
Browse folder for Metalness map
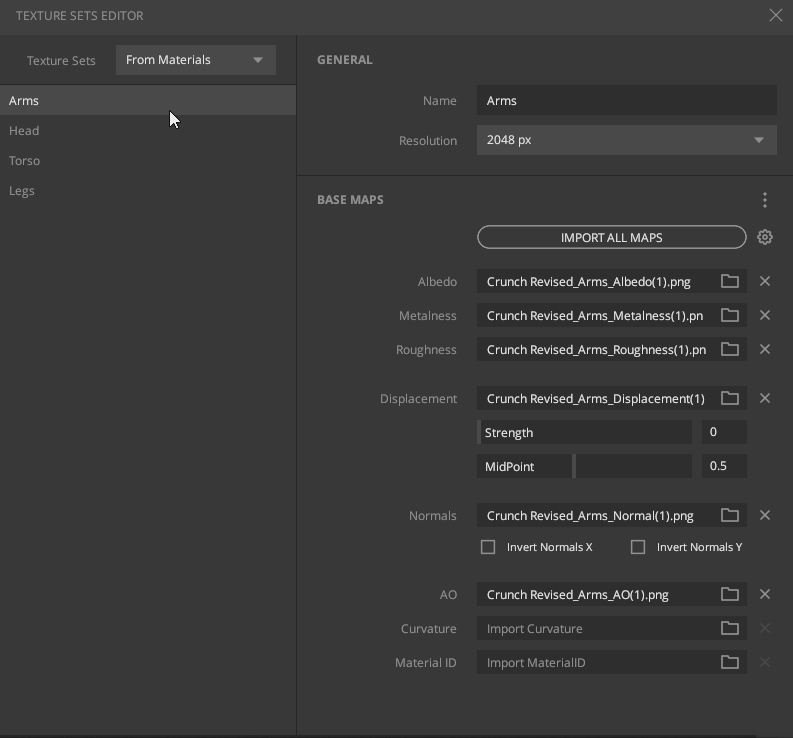(x=730, y=316)
